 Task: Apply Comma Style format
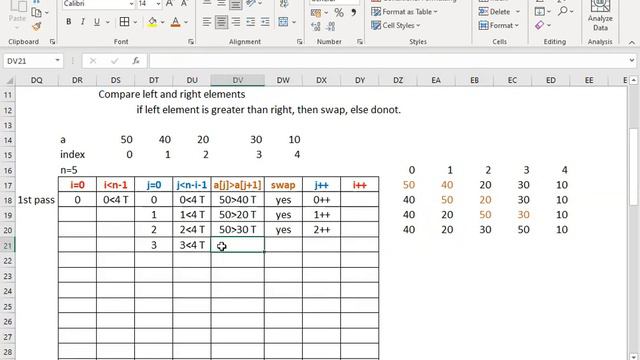[353, 13]
